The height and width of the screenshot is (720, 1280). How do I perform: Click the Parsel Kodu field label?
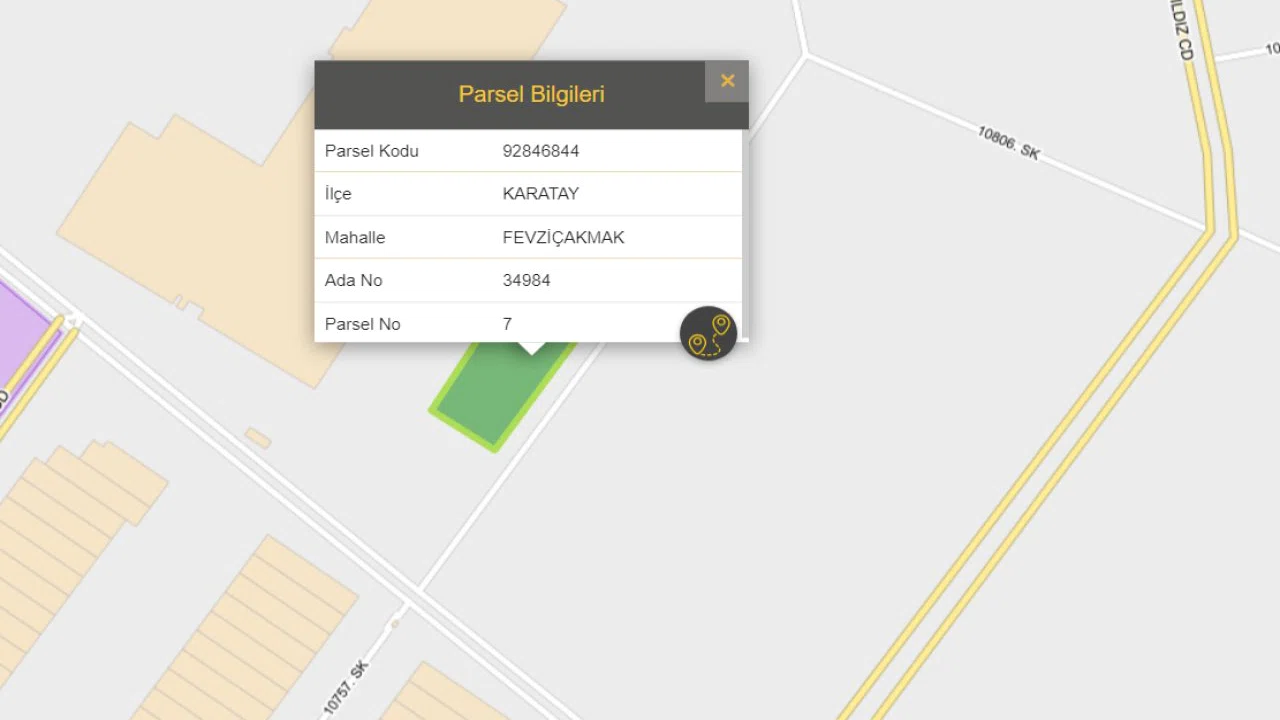(372, 151)
